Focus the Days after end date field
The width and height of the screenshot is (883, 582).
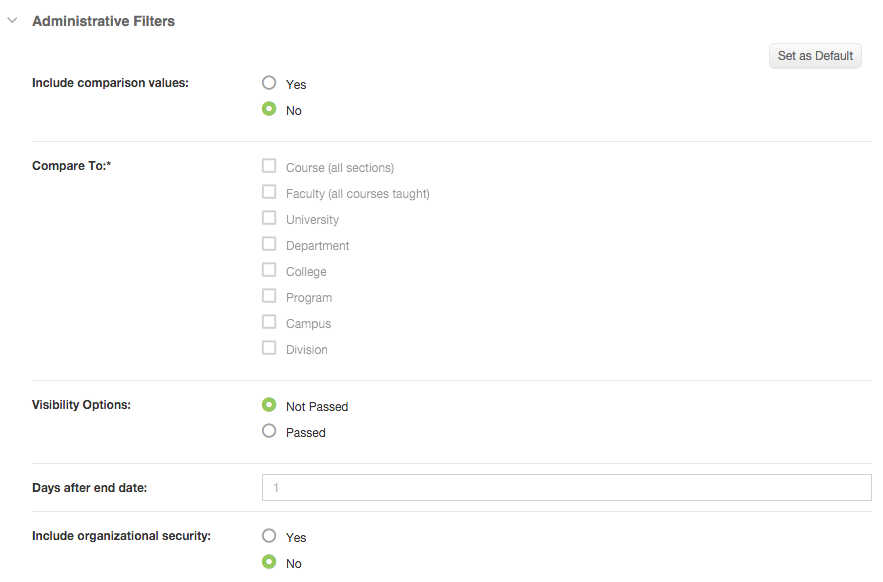tap(567, 487)
